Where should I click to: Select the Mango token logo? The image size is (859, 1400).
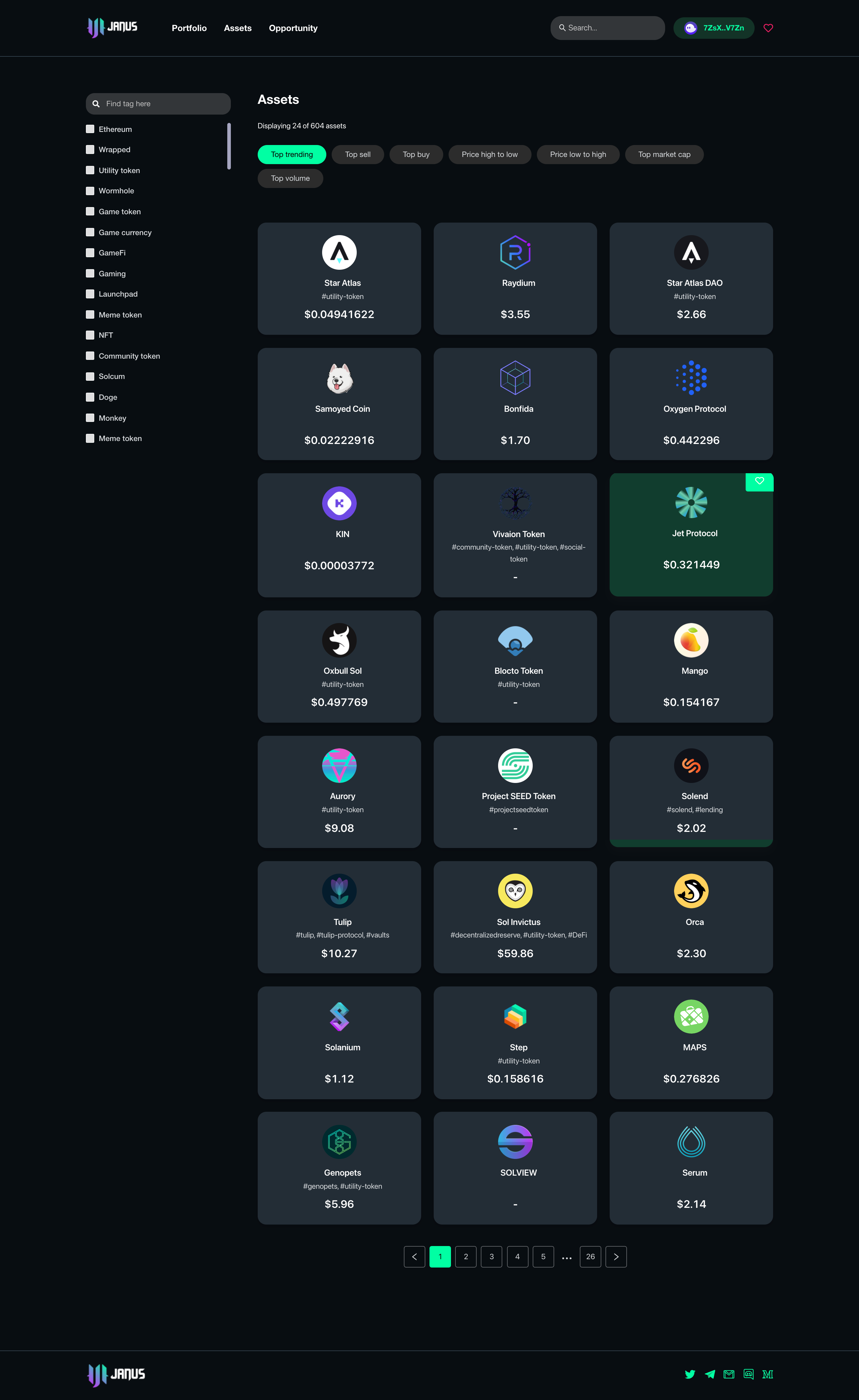691,640
